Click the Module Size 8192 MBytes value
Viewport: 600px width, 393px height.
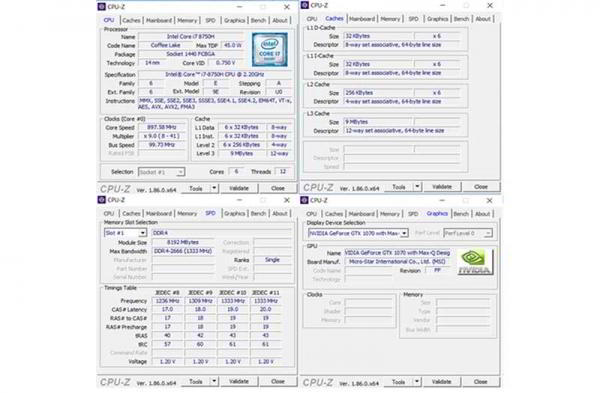(183, 242)
